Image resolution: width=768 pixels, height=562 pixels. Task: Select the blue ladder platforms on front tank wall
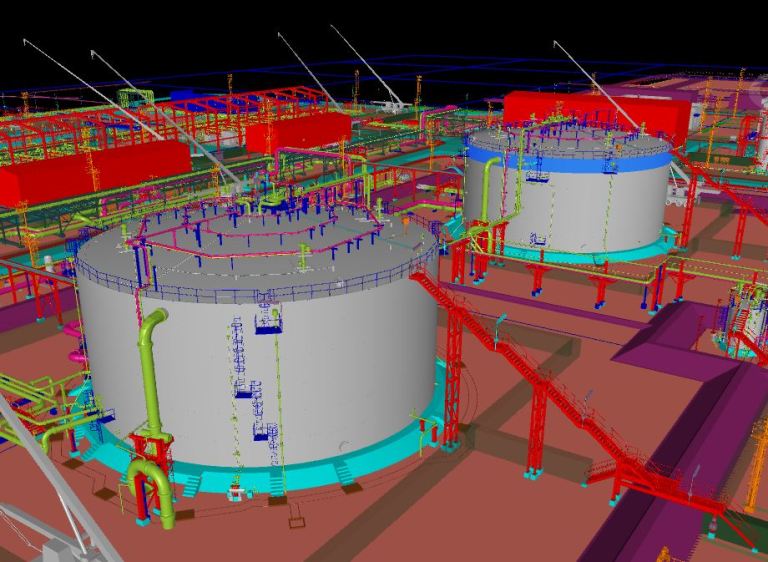click(264, 432)
